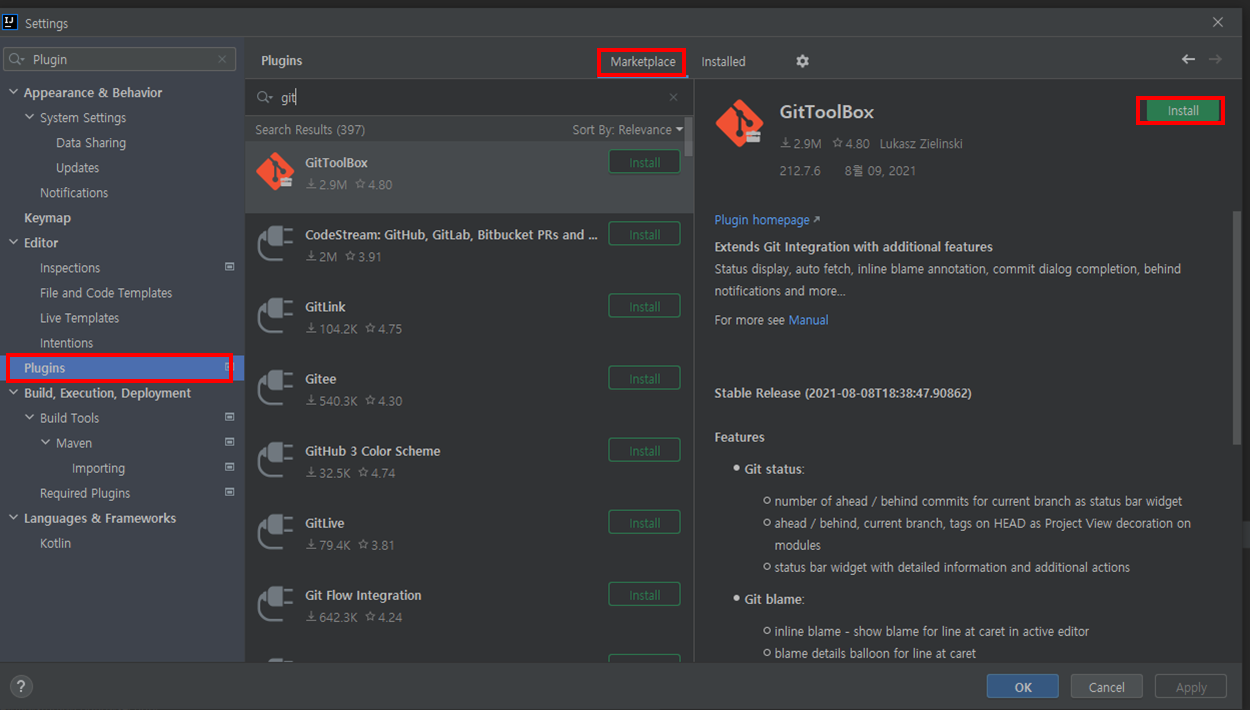This screenshot has height=710, width=1250.
Task: Click 'Search Results (397)' label
Action: click(x=310, y=130)
